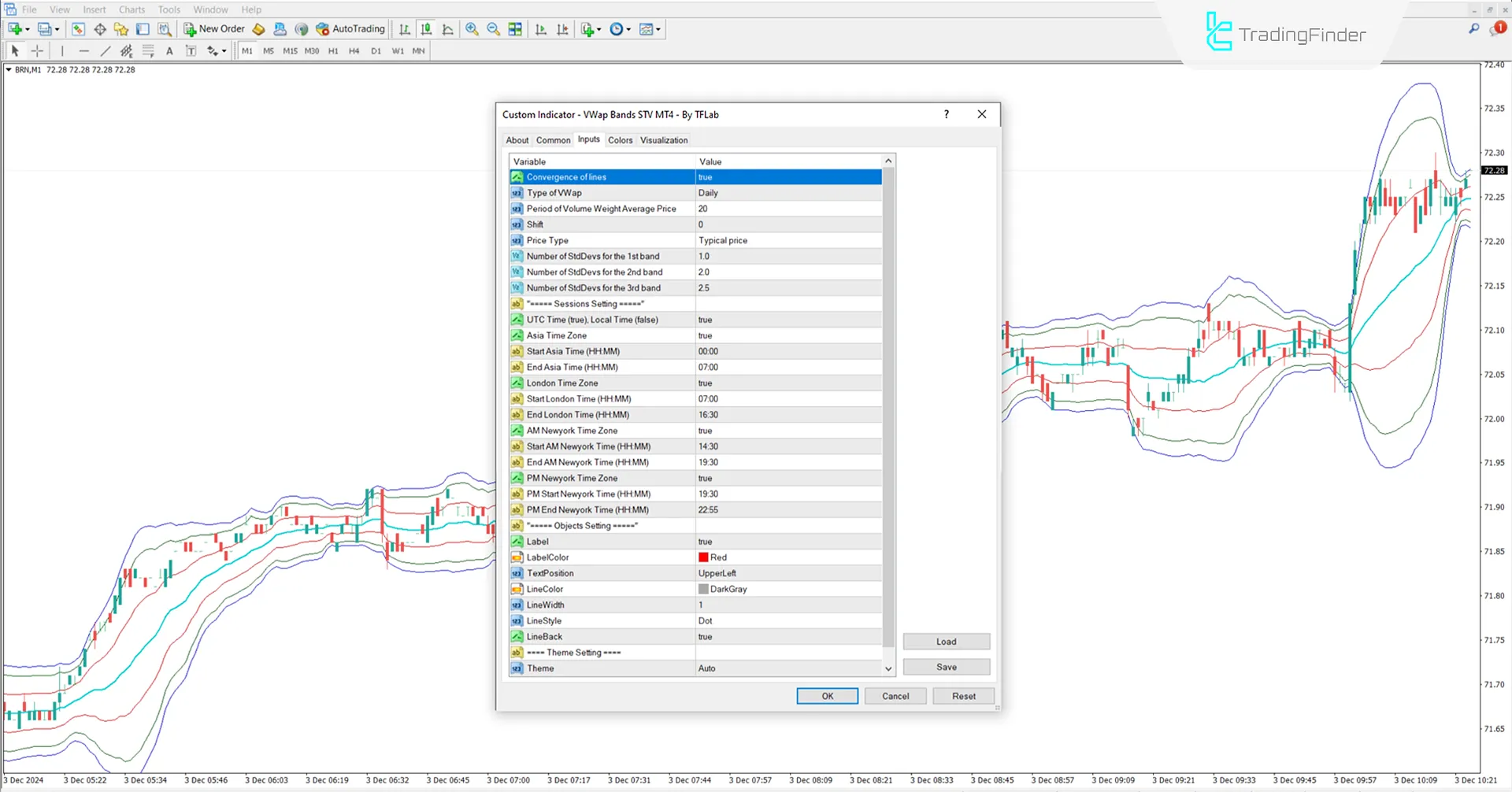Draw a trendline with the line tool

point(106,51)
